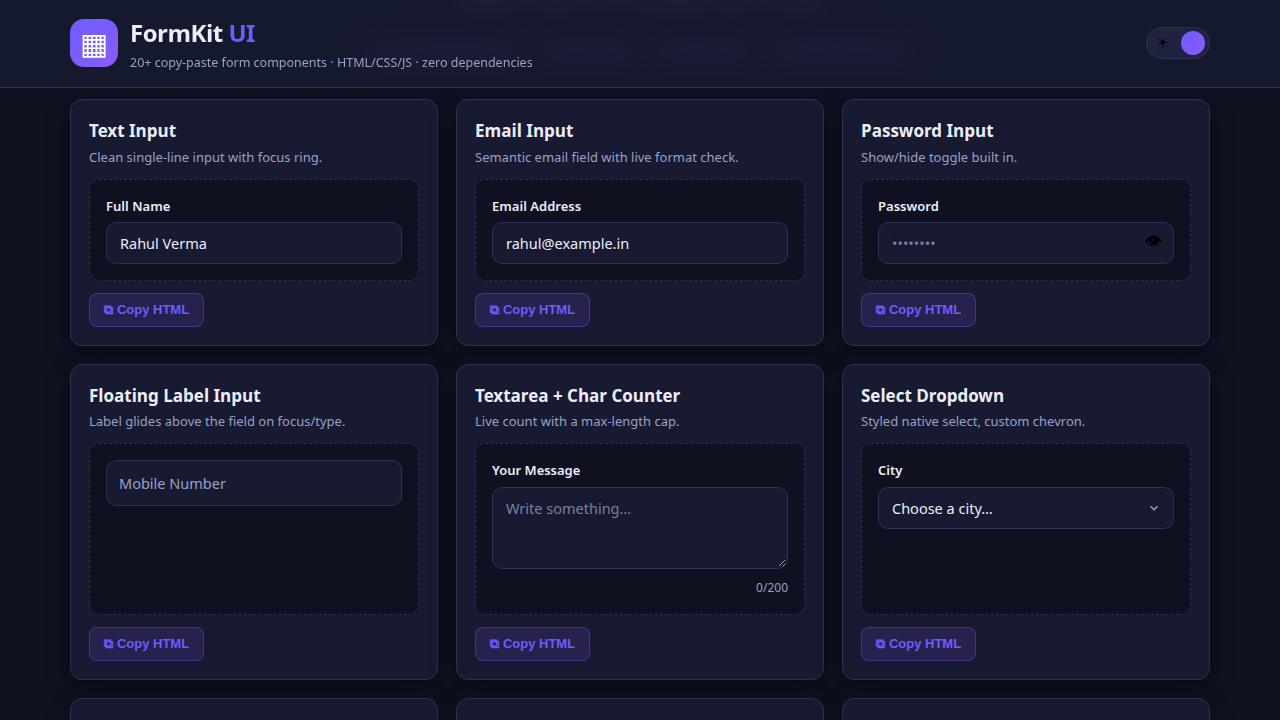
Task: Focus the Full Name input field
Action: [254, 243]
